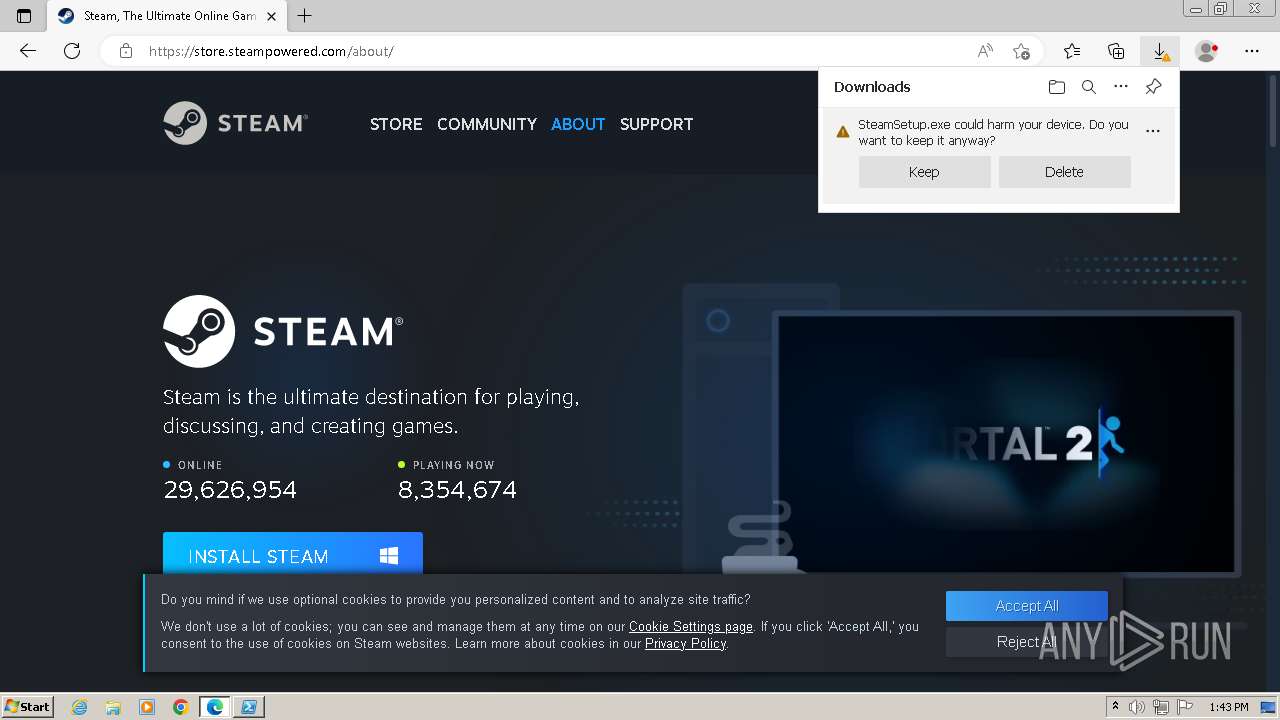Go back to the previous page
This screenshot has width=1280, height=720.
28,51
